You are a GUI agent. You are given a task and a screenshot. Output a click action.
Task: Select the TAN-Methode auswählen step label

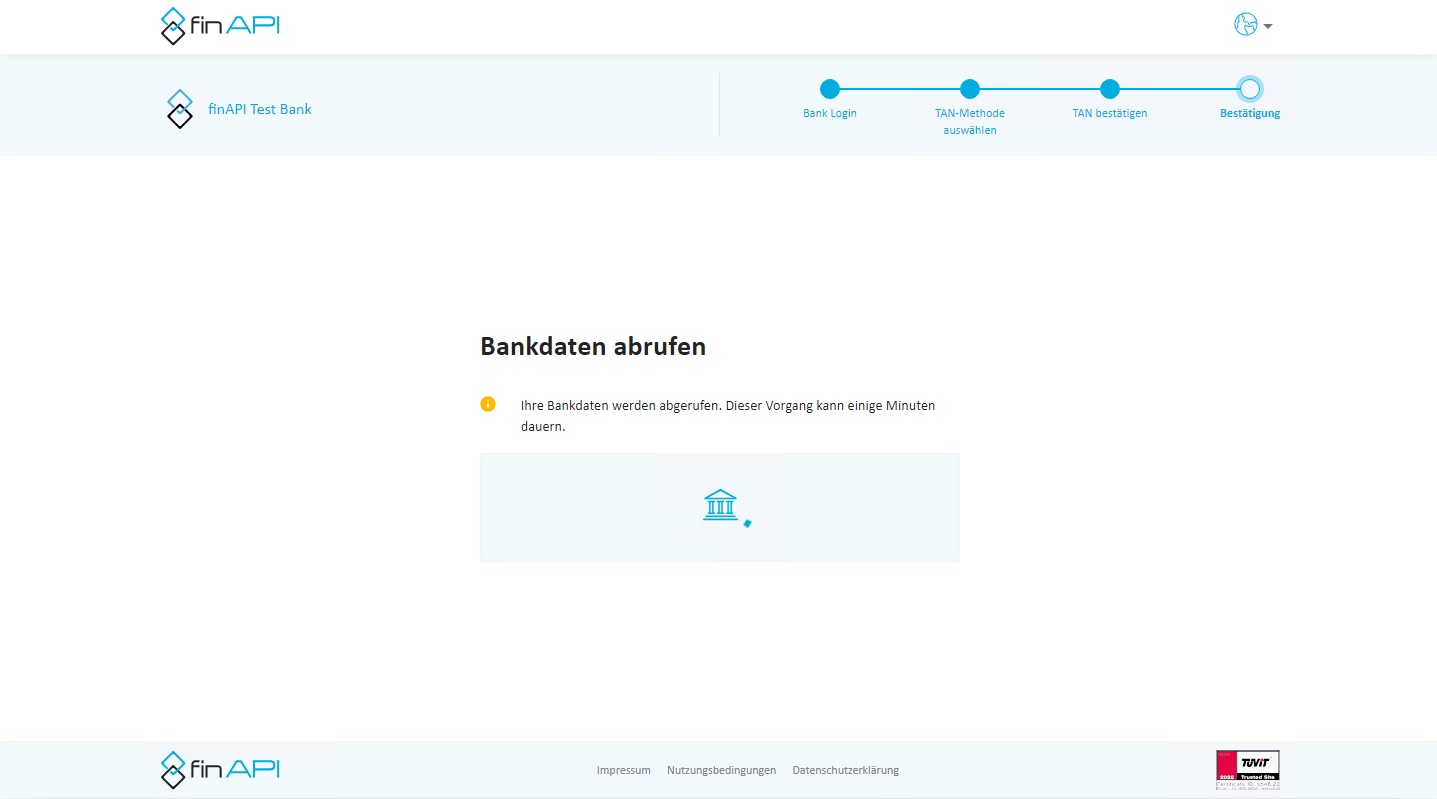(x=969, y=121)
